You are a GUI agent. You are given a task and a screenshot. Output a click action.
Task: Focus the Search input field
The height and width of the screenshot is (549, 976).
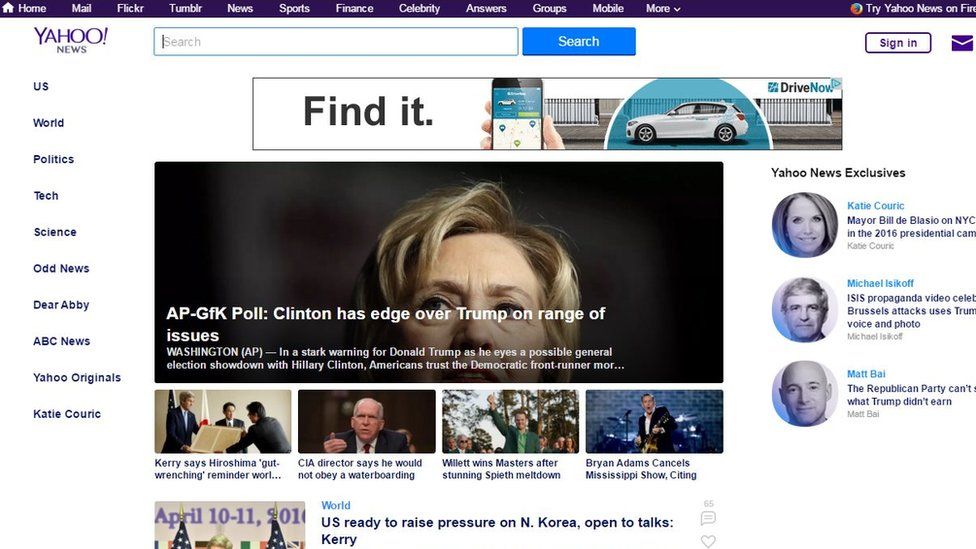336,42
